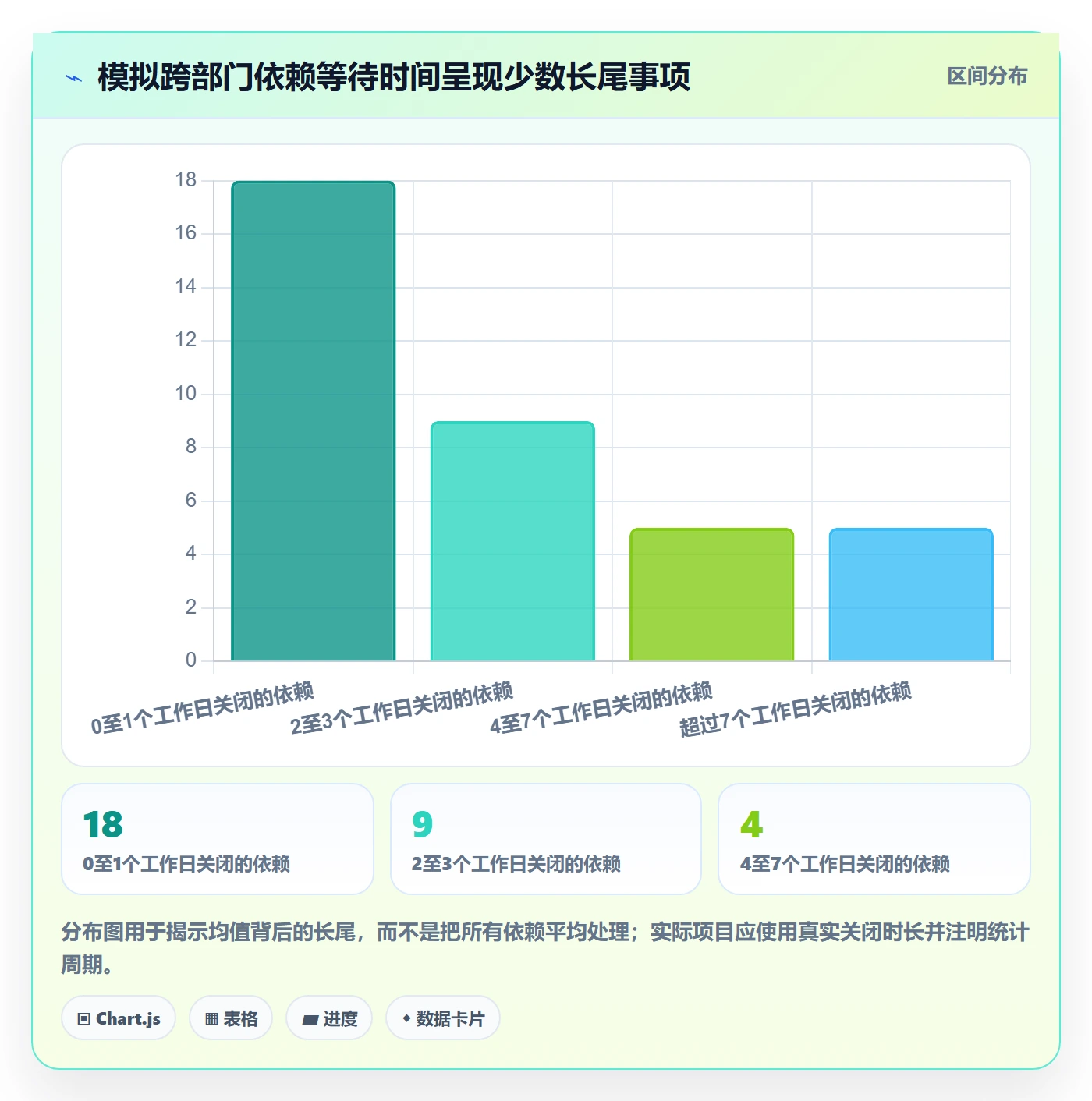Select the blue bar for 超过7个工作日
The width and height of the screenshot is (1092, 1101).
[911, 595]
